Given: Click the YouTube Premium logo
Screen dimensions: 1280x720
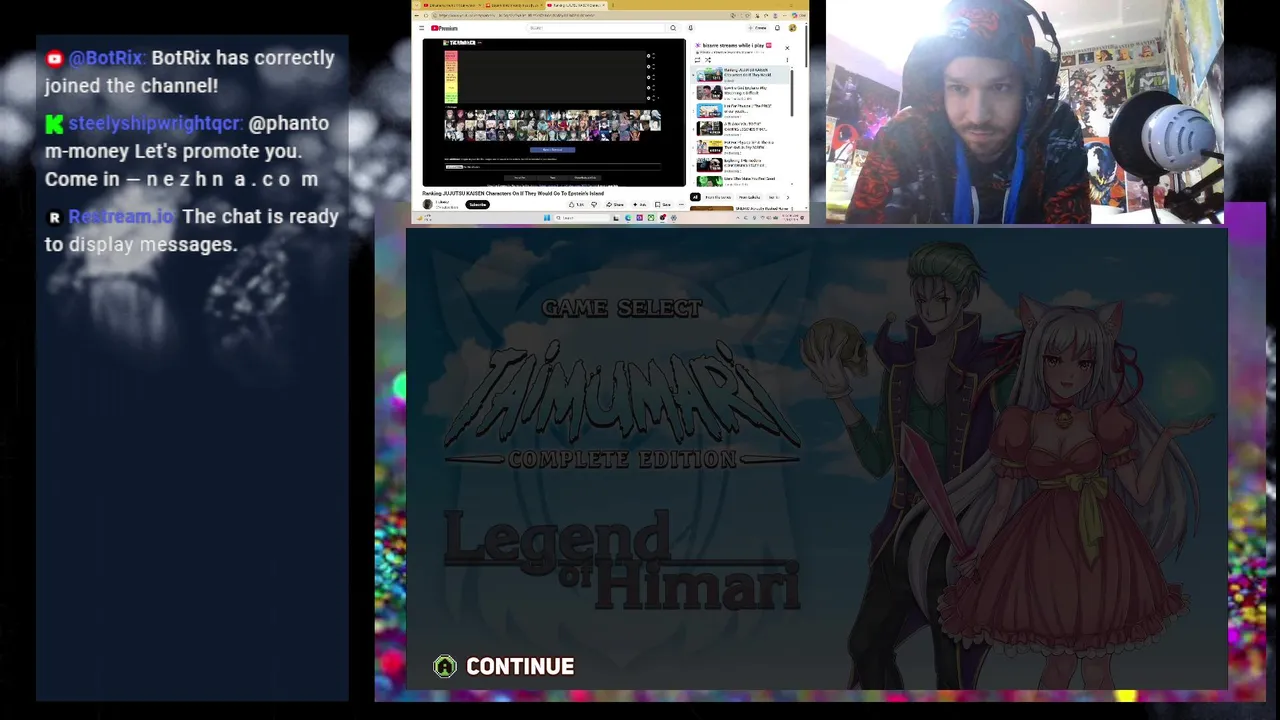Looking at the screenshot, I should pyautogui.click(x=444, y=28).
